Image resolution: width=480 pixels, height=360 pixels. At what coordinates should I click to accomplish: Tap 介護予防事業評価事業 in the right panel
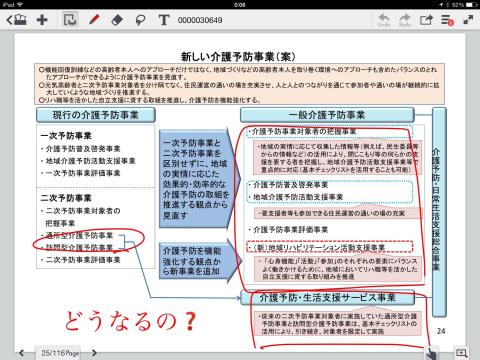click(290, 230)
